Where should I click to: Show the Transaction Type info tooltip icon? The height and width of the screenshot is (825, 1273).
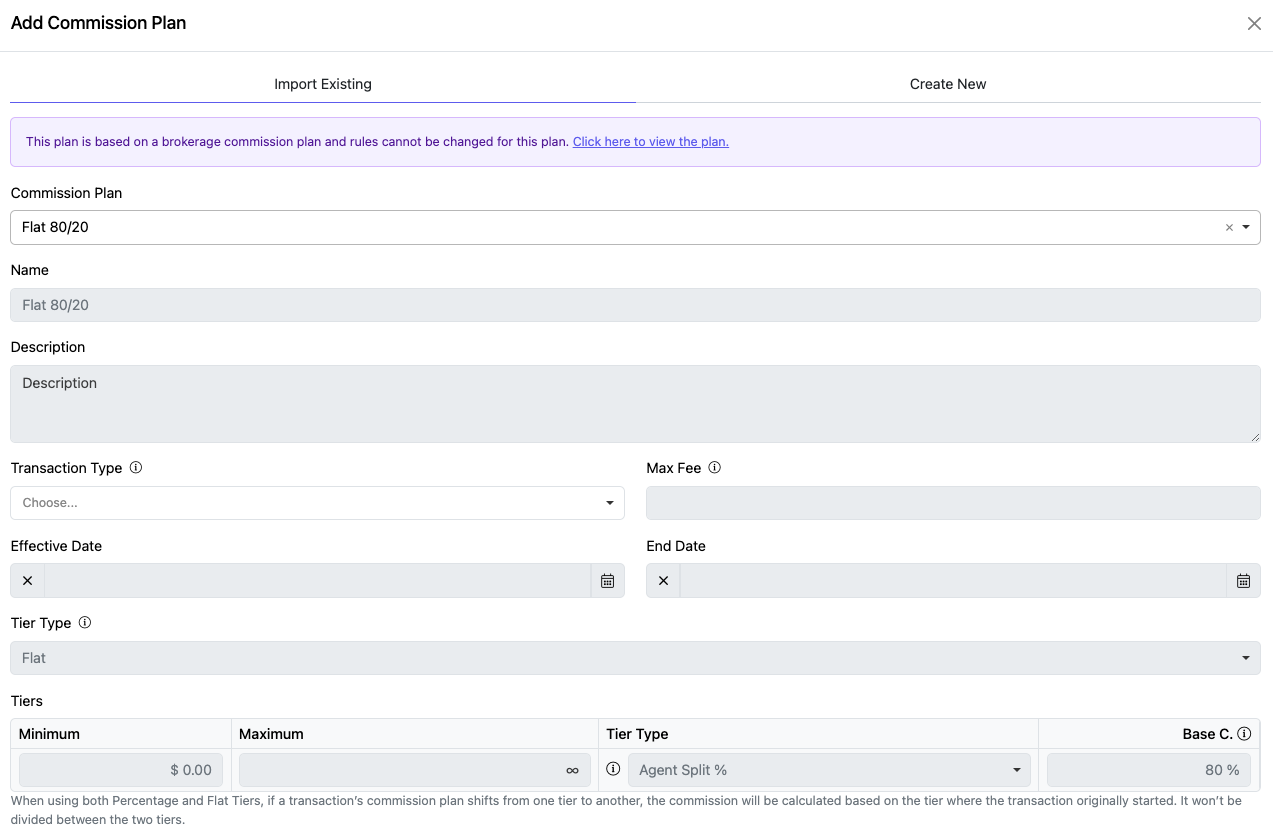[x=136, y=467]
